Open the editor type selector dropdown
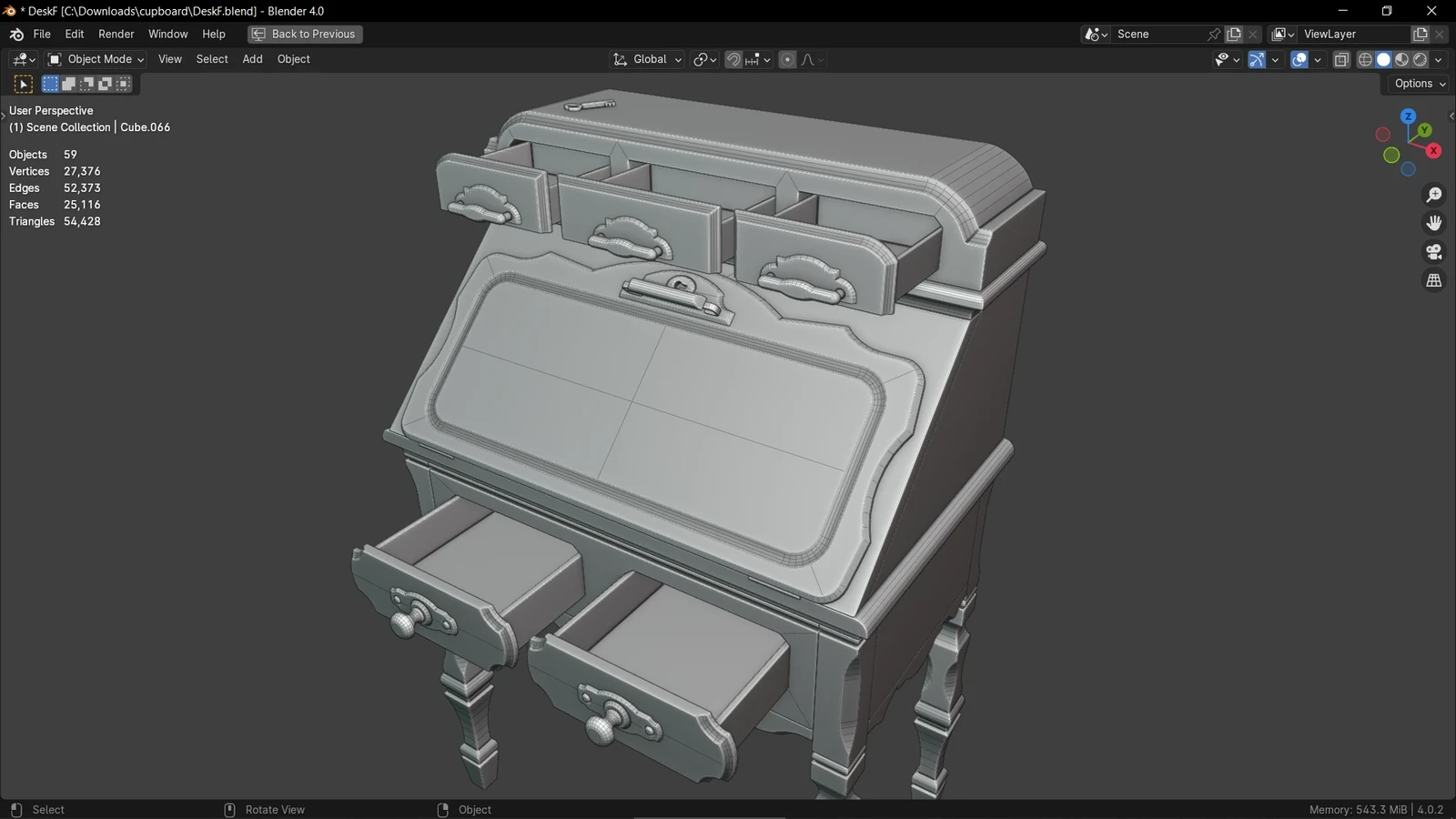The width and height of the screenshot is (1456, 819). click(24, 59)
